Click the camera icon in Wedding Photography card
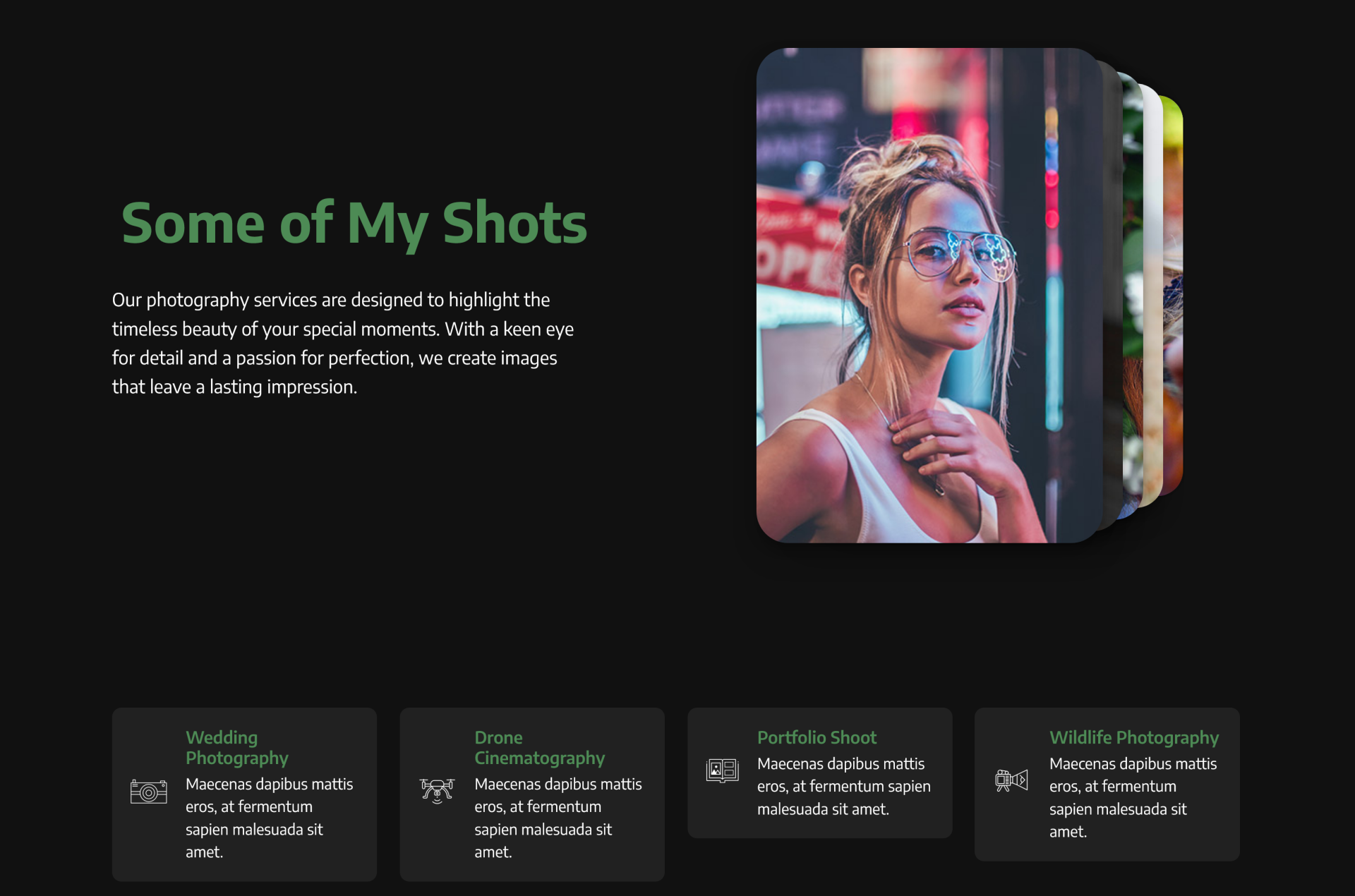Viewport: 1355px width, 896px height. (x=148, y=792)
